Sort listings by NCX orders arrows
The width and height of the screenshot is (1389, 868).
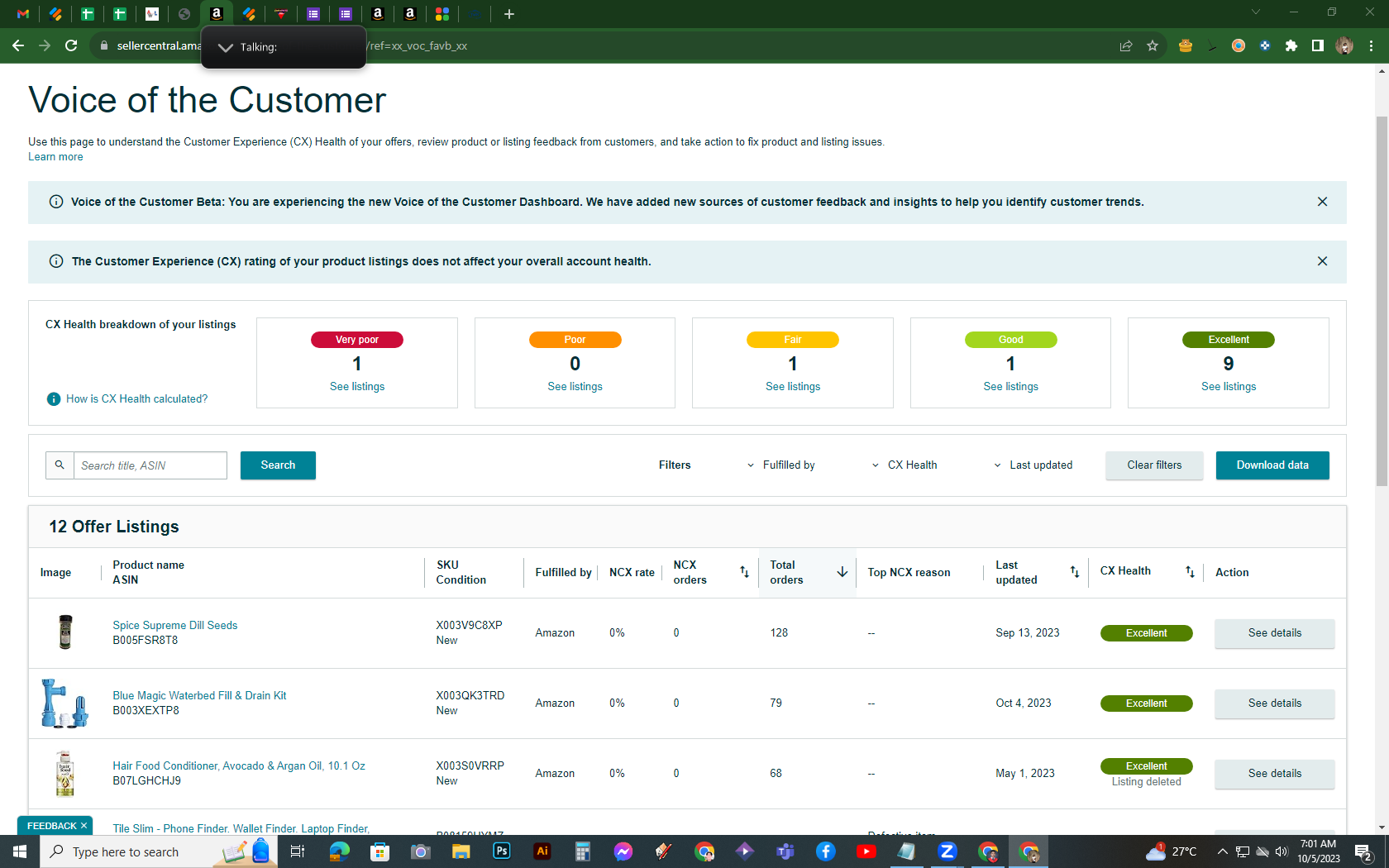(744, 572)
